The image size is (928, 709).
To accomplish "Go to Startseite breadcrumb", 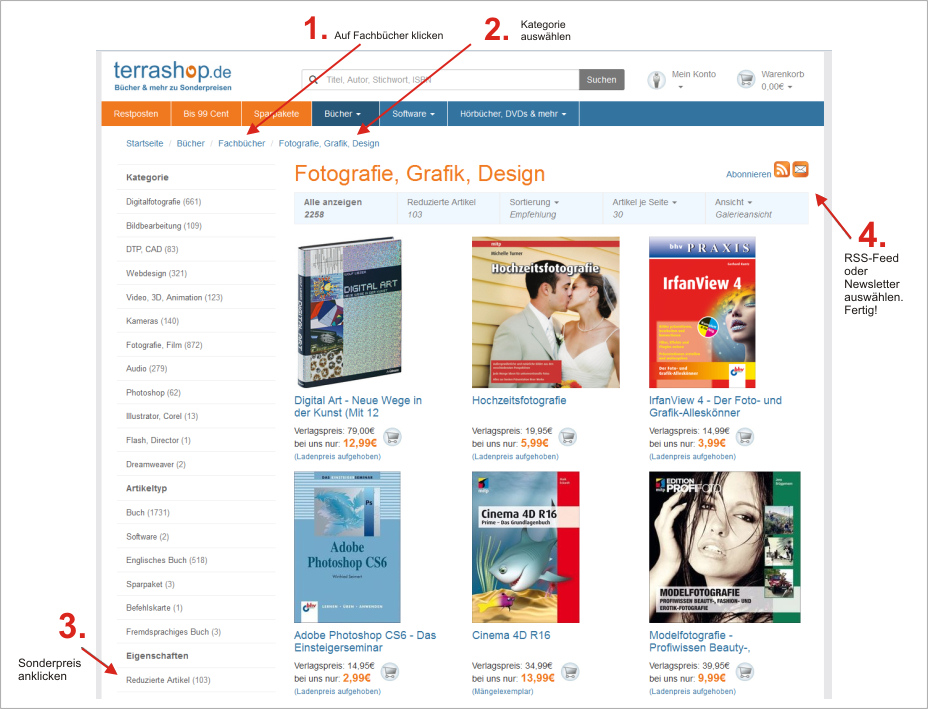I will click(x=144, y=143).
